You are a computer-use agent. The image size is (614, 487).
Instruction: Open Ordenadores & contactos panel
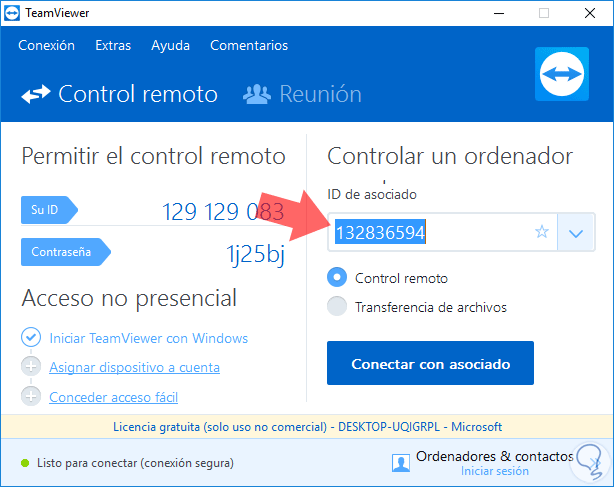(495, 456)
